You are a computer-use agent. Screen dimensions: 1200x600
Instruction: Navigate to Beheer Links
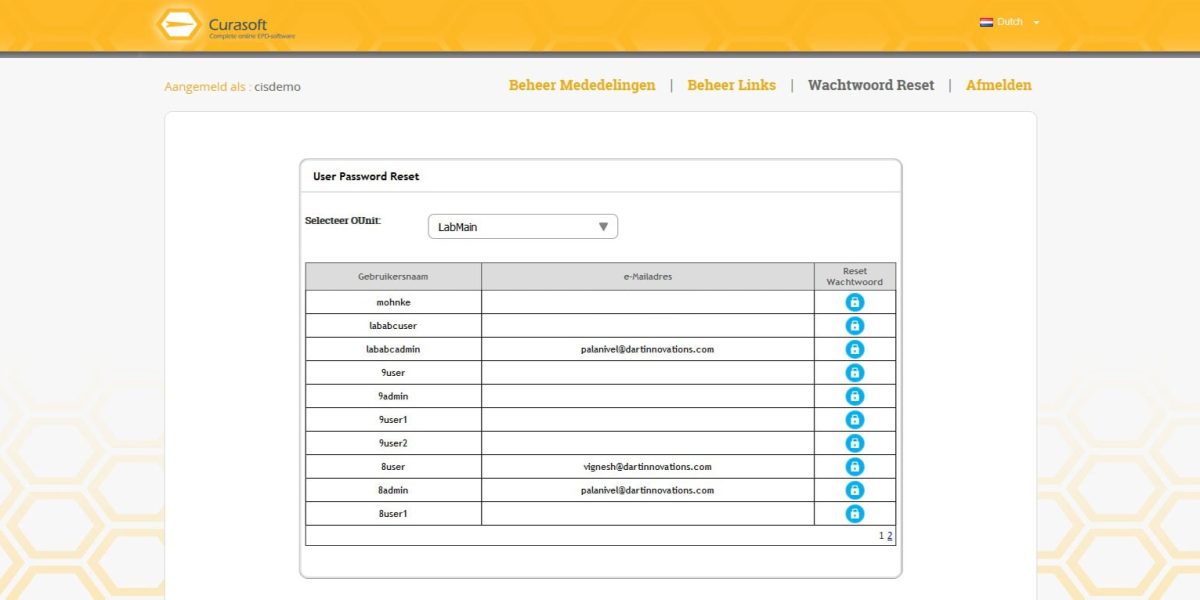(731, 85)
